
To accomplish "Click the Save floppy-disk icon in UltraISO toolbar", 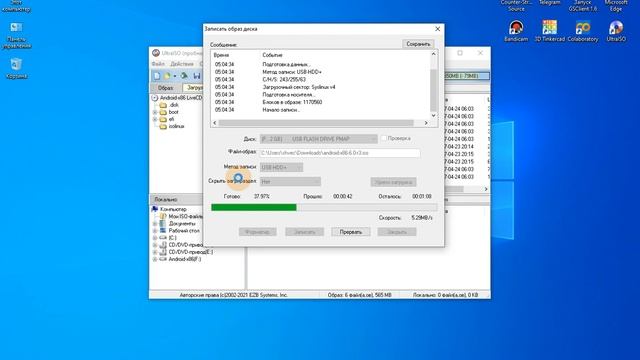I will [x=197, y=76].
